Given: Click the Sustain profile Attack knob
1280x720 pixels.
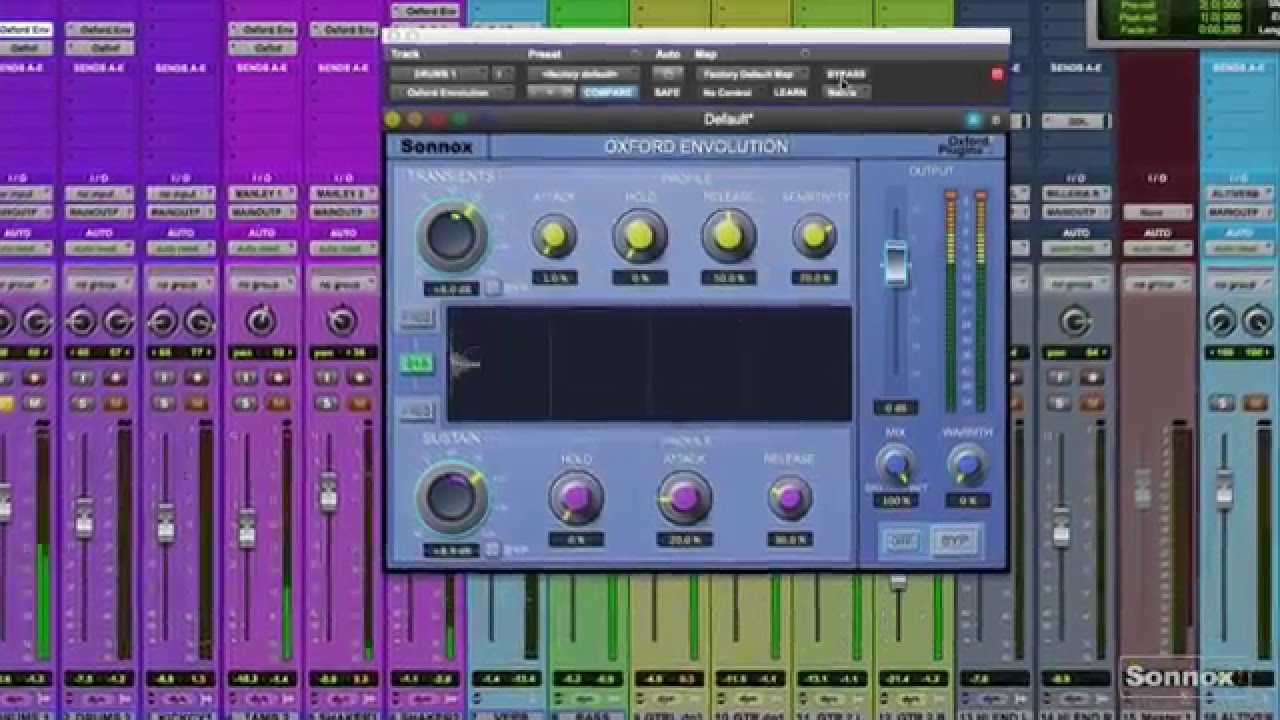Looking at the screenshot, I should 685,497.
